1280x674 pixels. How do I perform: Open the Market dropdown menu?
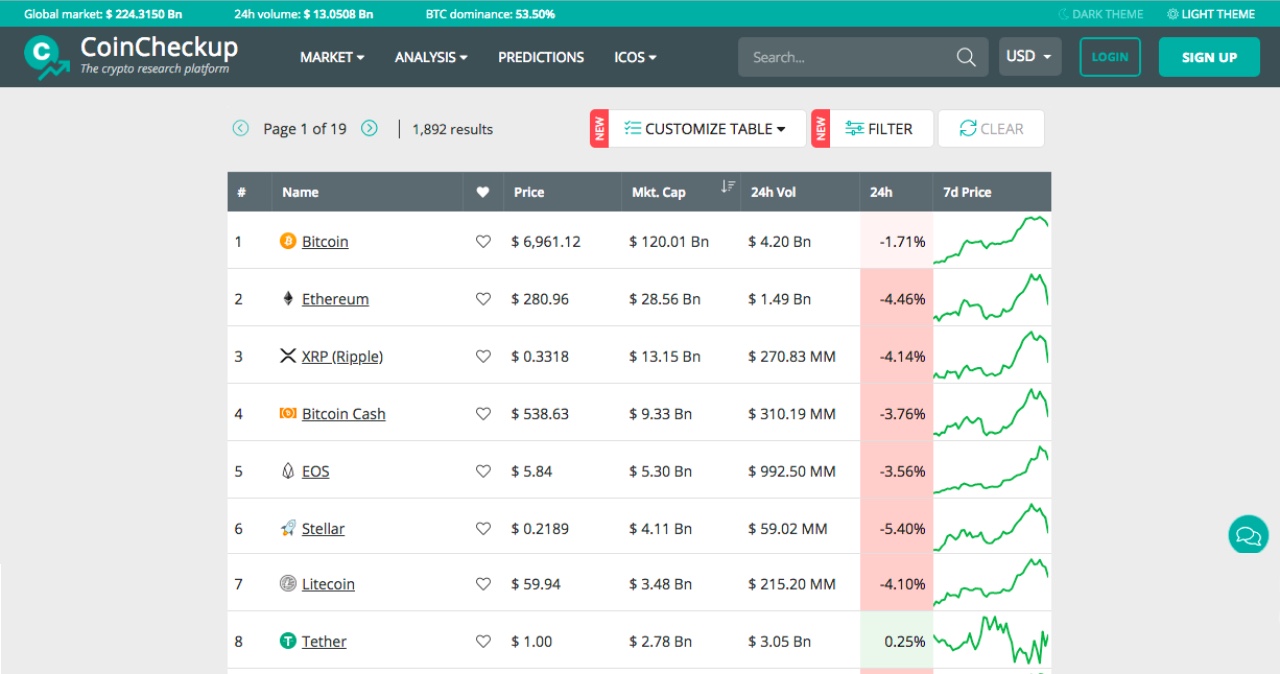pos(332,57)
